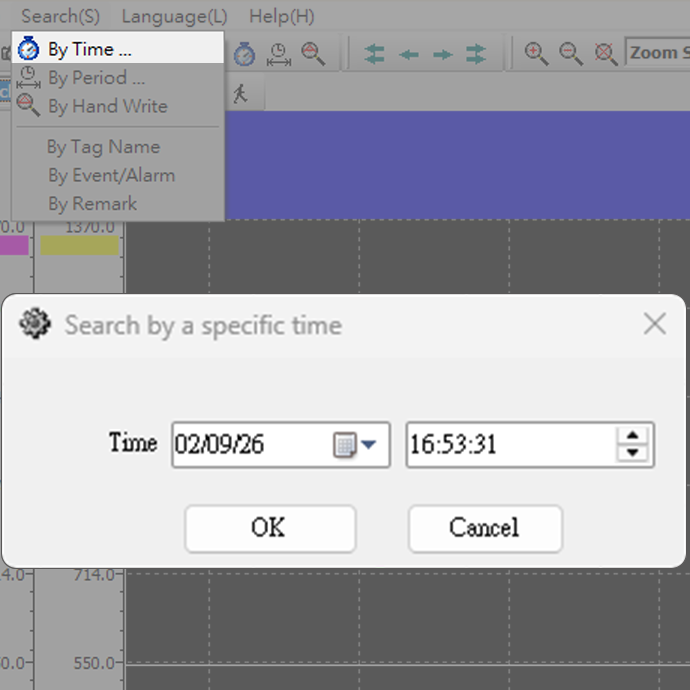The image size is (690, 690).
Task: Go to next page right arrow
Action: pyautogui.click(x=443, y=54)
